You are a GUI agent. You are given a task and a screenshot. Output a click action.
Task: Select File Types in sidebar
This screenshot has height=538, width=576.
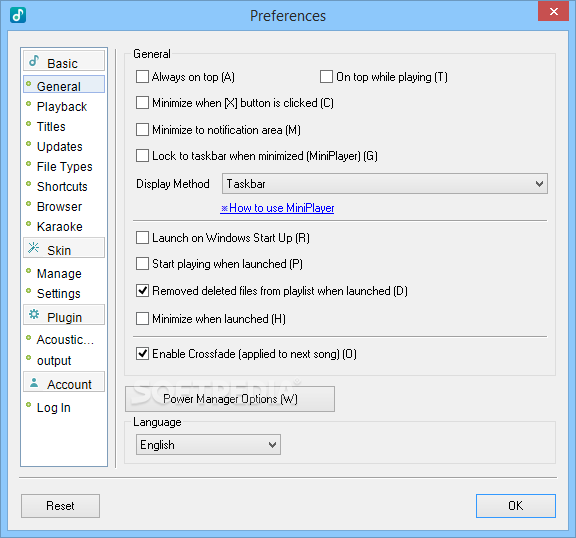(x=64, y=167)
